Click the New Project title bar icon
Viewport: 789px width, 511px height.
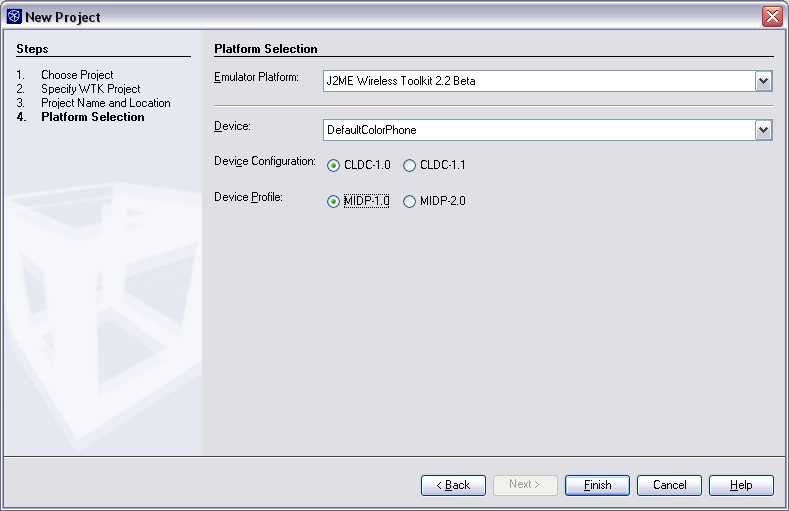(x=13, y=17)
